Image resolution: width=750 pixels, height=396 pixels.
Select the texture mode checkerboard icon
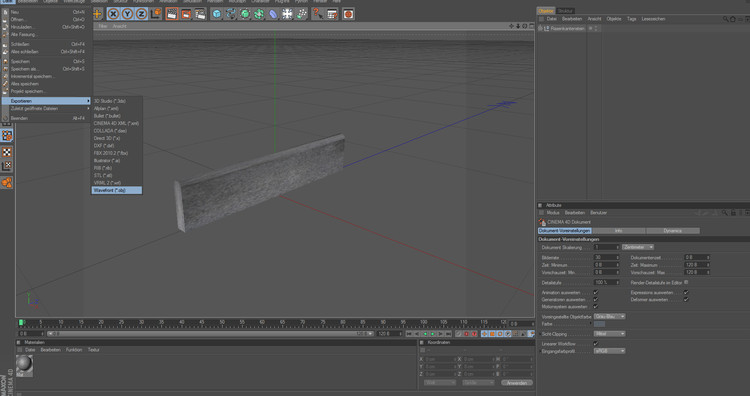(7, 152)
